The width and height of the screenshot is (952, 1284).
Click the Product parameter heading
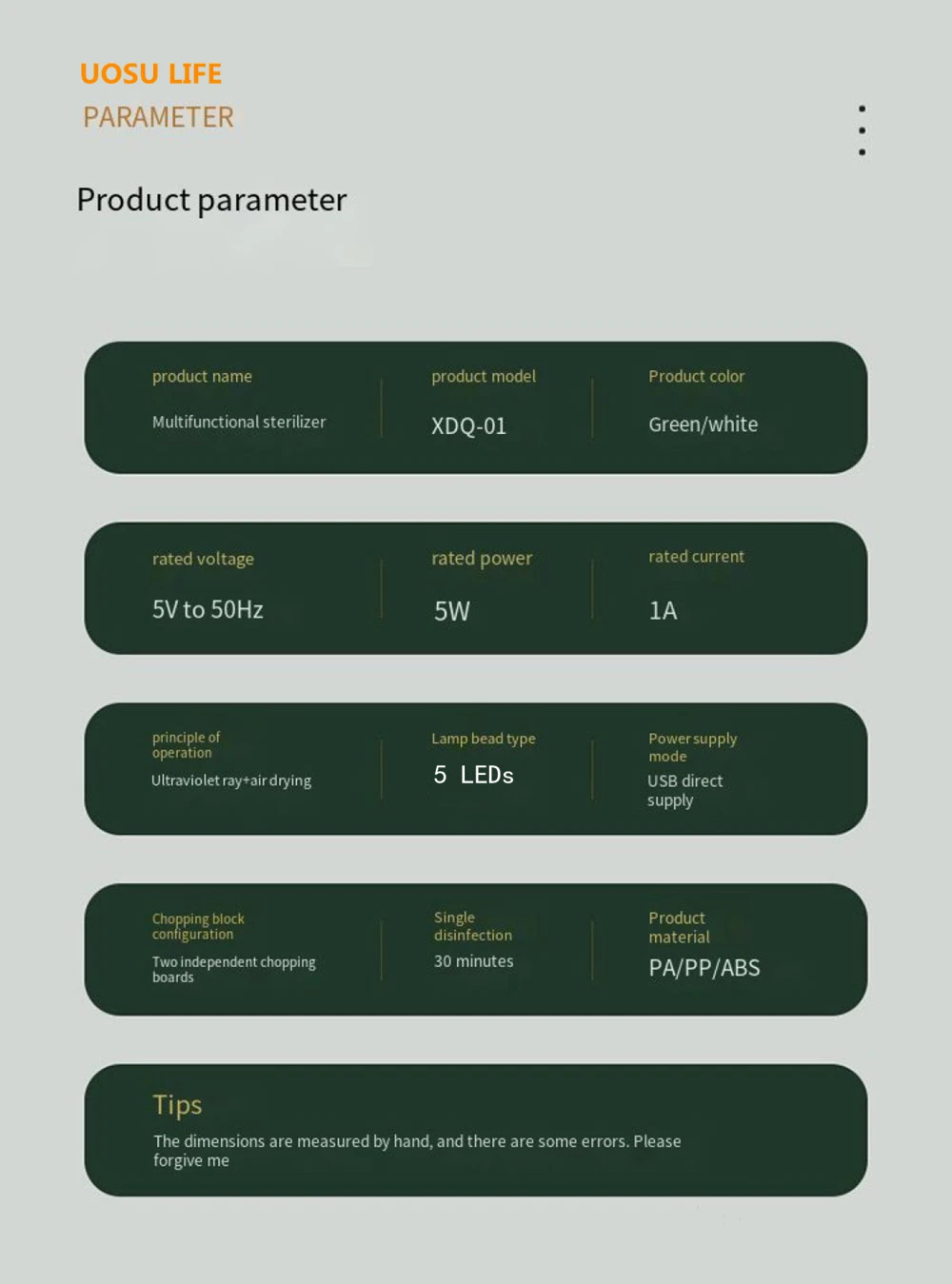pyautogui.click(x=211, y=200)
